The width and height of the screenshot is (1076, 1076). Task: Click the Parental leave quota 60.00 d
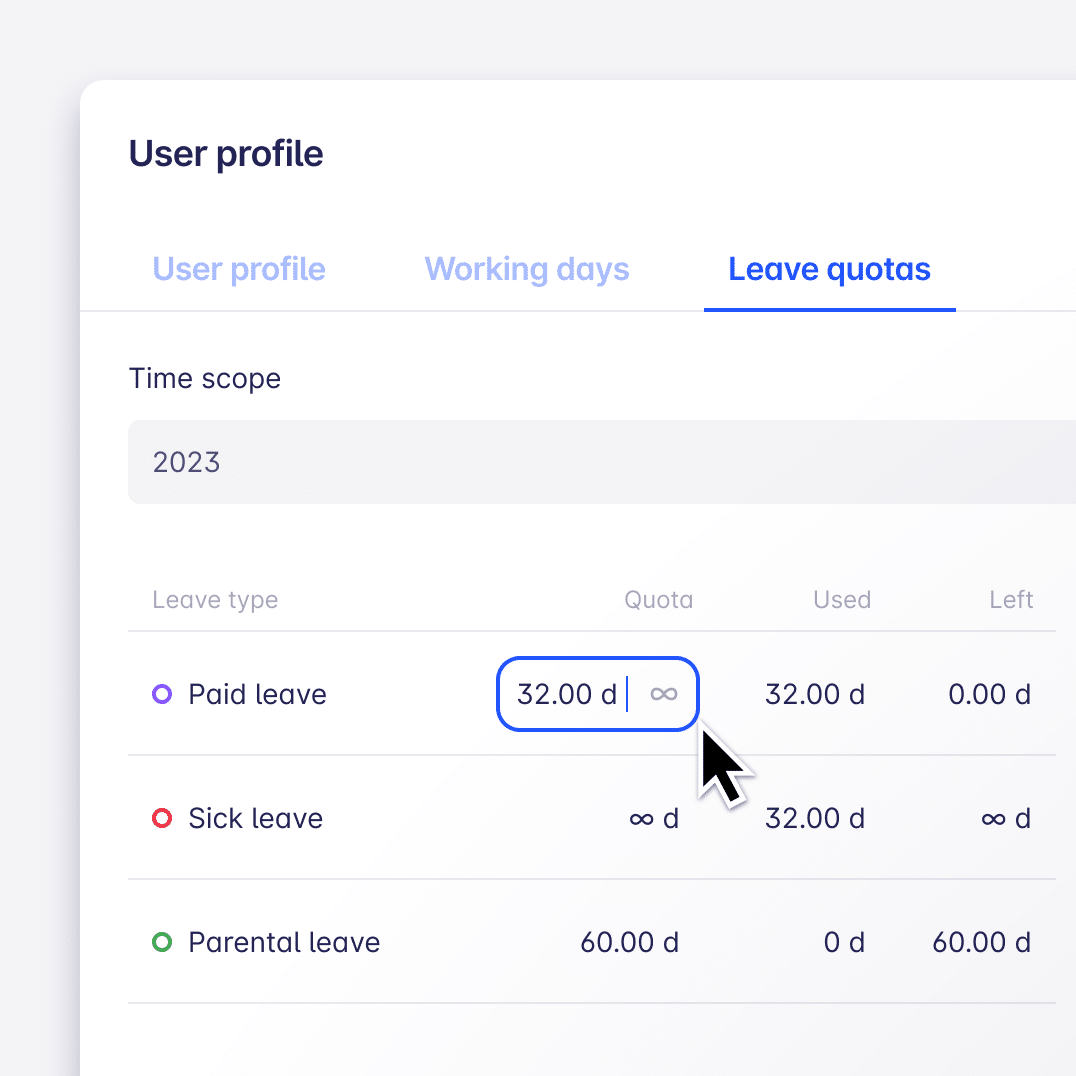pos(629,942)
